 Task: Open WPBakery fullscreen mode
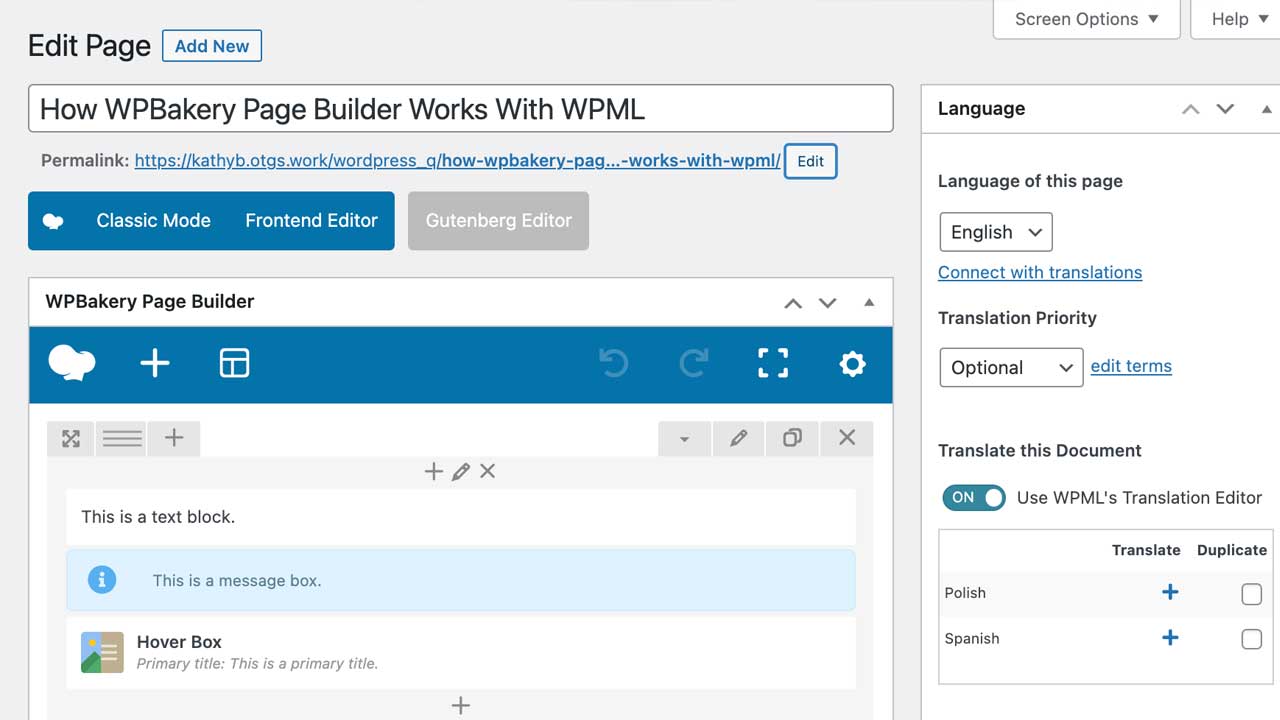coord(773,364)
